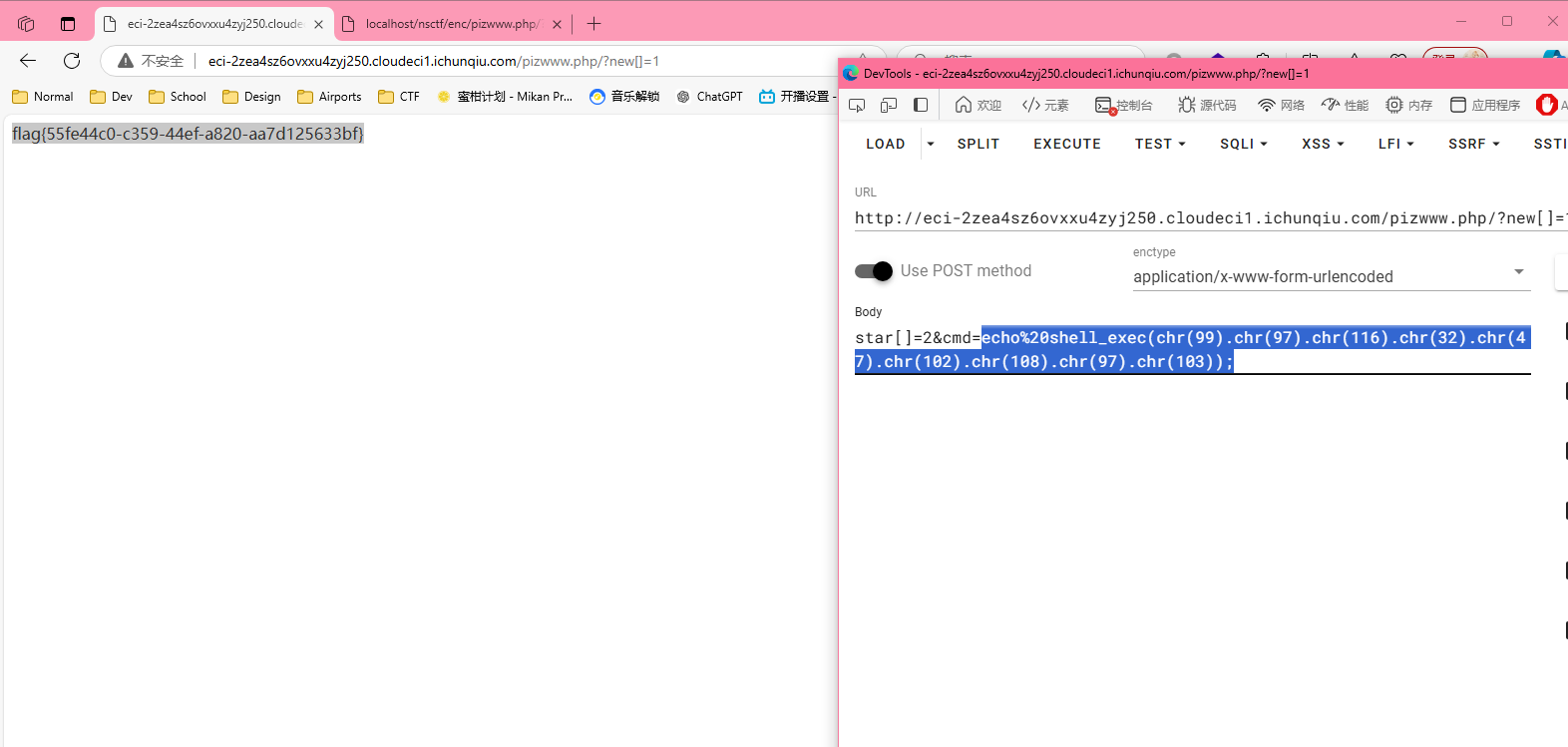Expand the enctype dropdown
The image size is (1568, 747).
[1518, 272]
